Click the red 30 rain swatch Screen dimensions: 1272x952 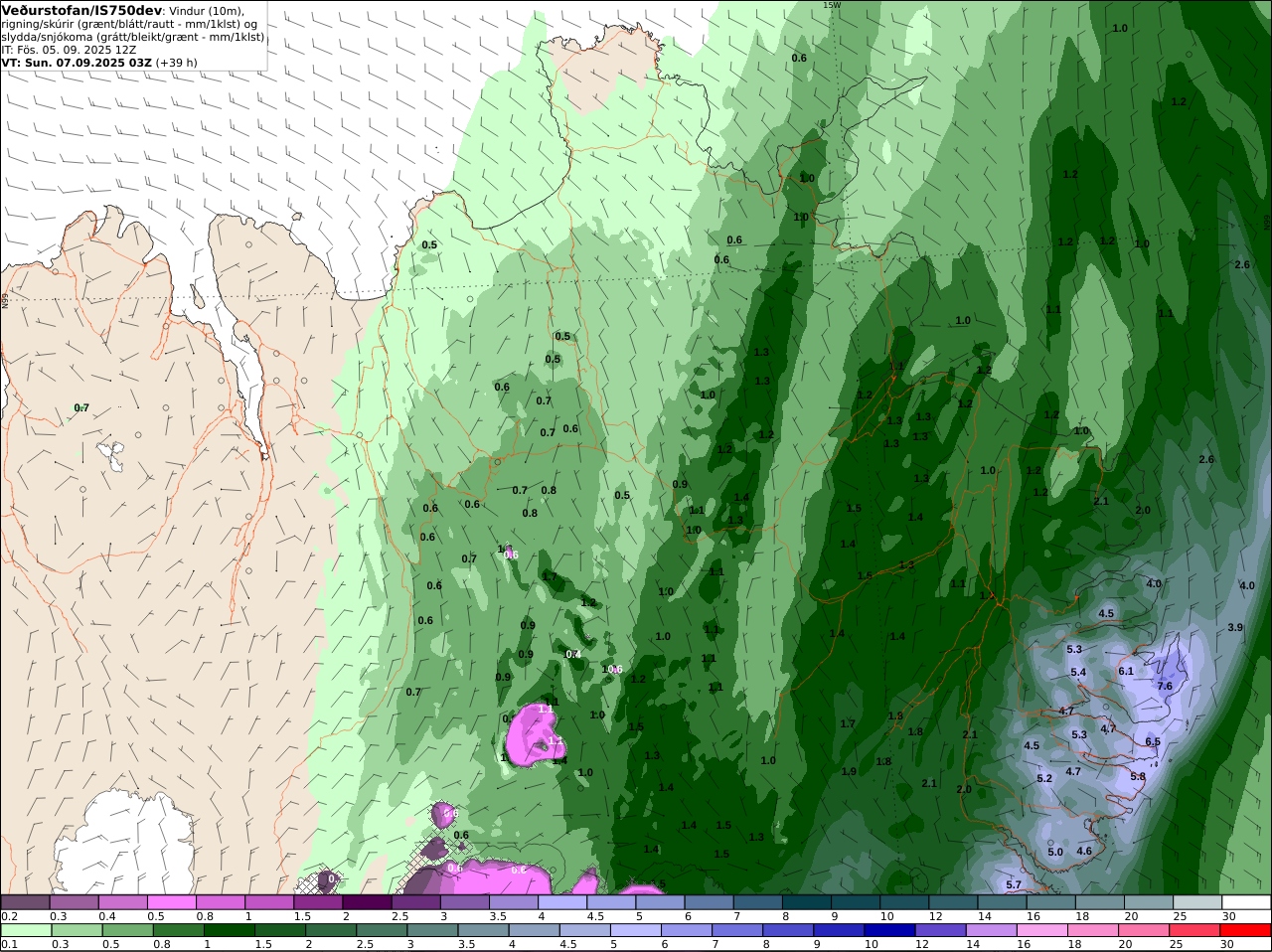click(1246, 930)
